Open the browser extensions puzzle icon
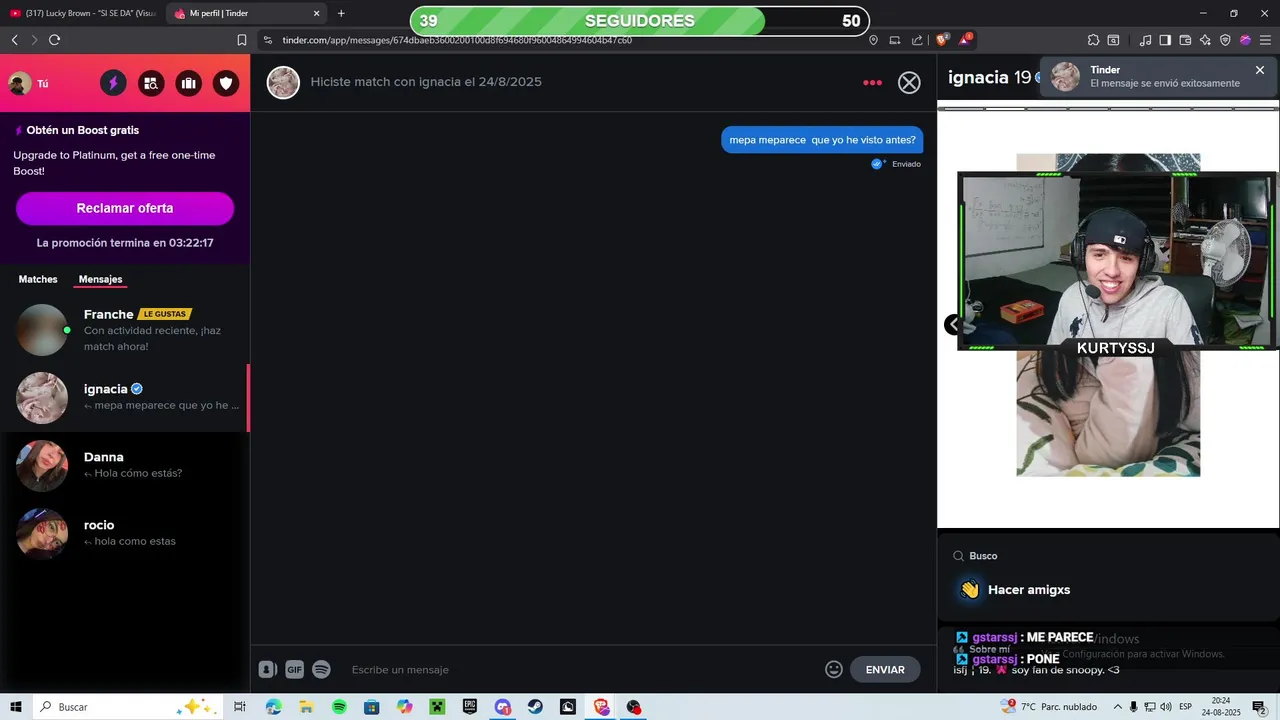1280x720 pixels. point(1093,40)
